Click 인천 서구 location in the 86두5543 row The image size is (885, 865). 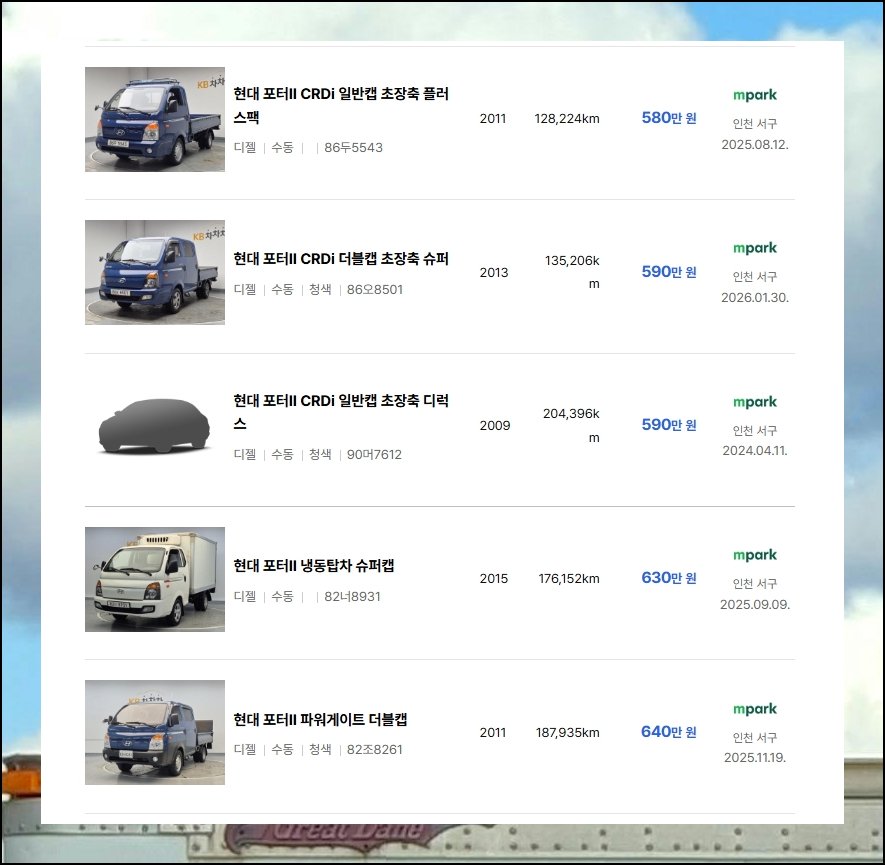[755, 123]
